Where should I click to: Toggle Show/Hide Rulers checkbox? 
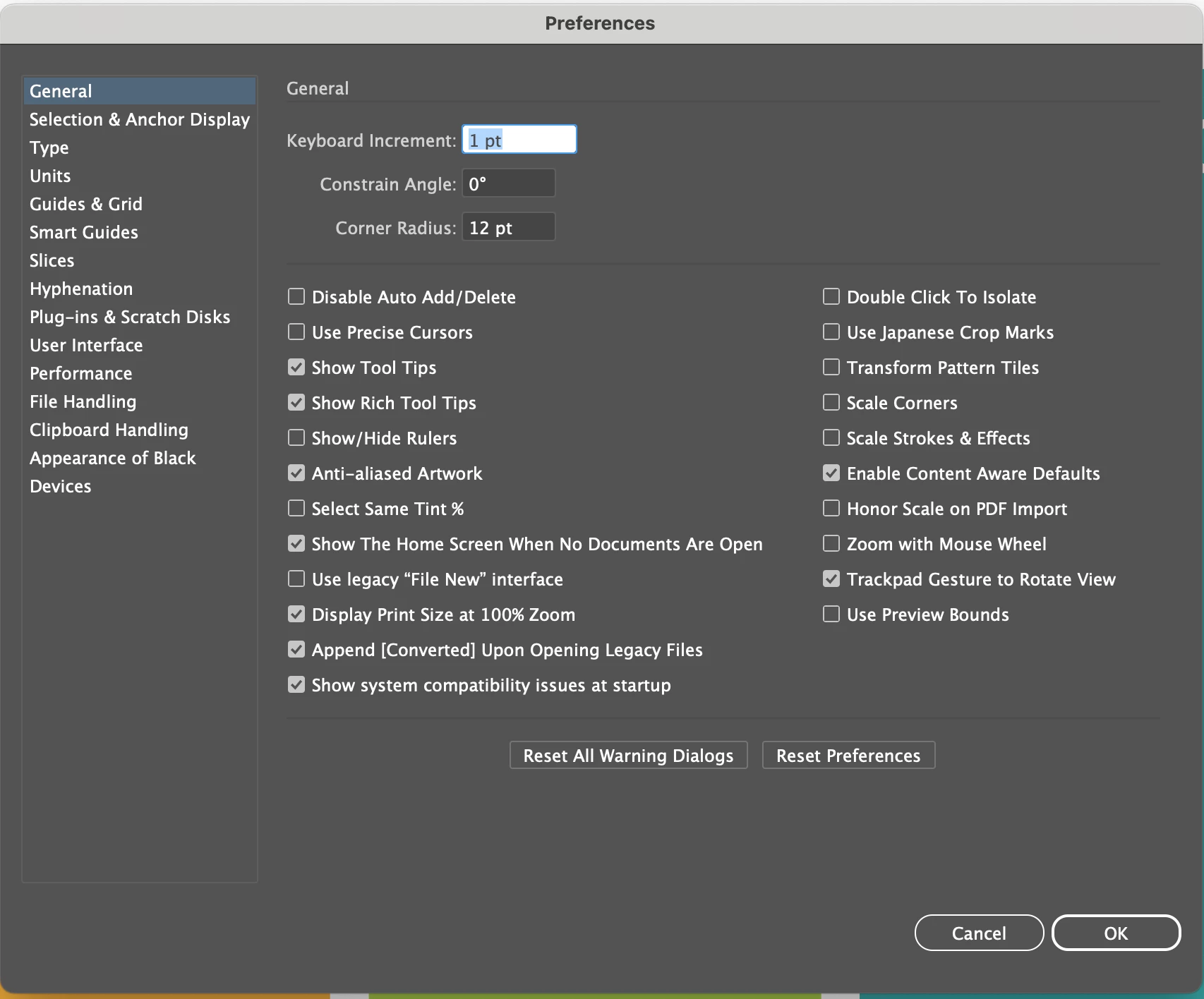click(296, 437)
